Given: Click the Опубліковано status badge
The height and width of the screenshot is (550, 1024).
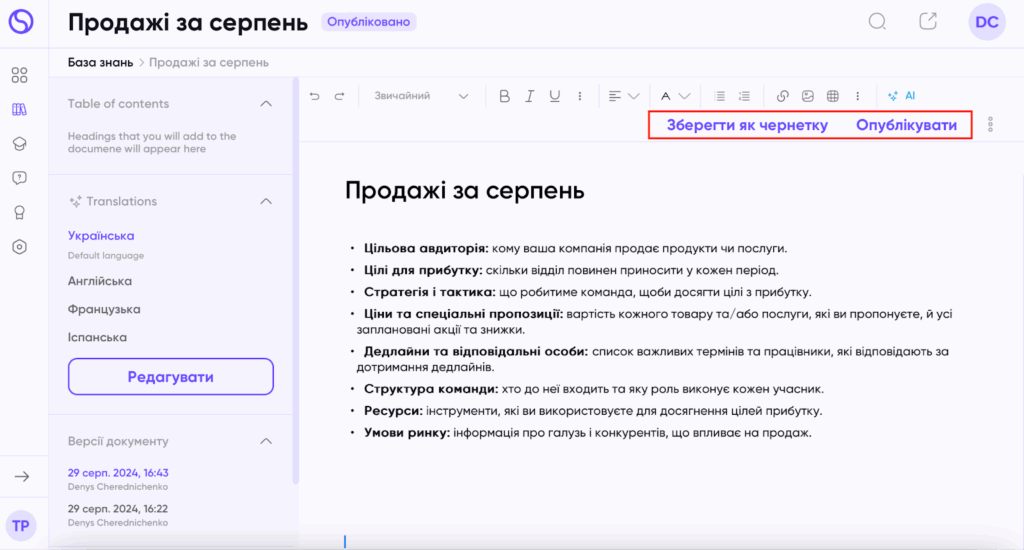Looking at the screenshot, I should coord(368,22).
